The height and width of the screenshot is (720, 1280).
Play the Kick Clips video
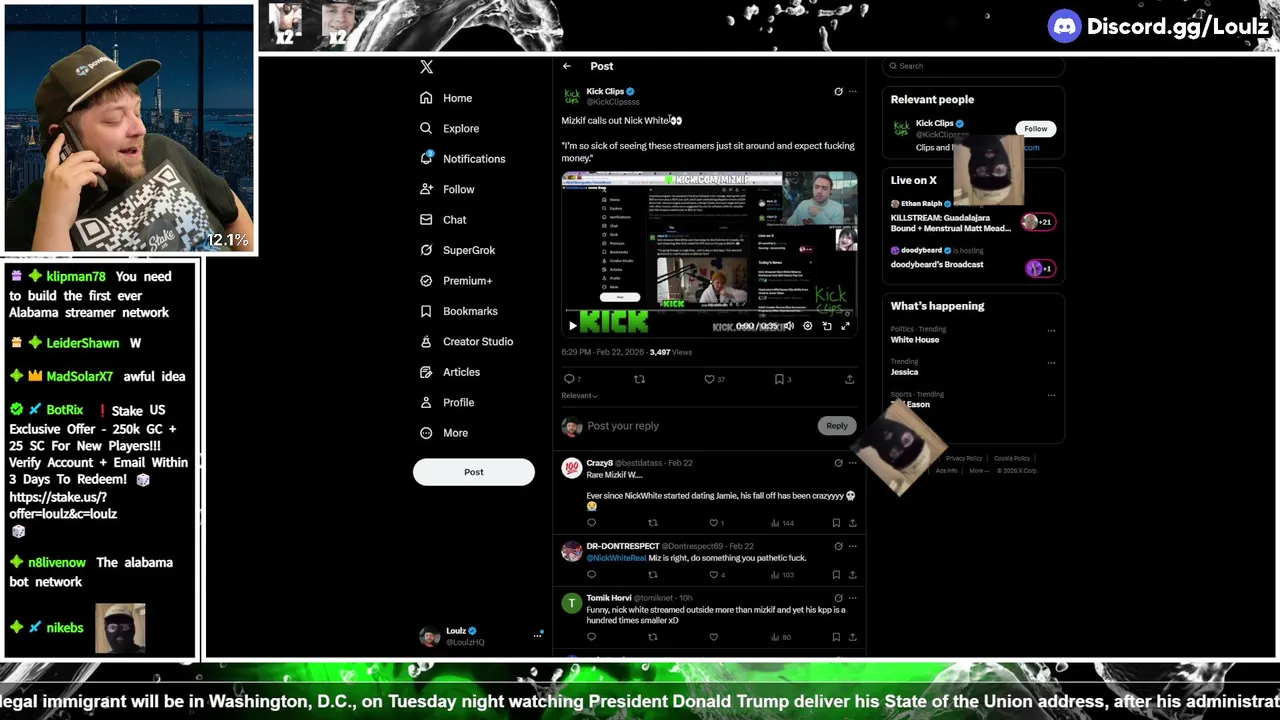[572, 326]
